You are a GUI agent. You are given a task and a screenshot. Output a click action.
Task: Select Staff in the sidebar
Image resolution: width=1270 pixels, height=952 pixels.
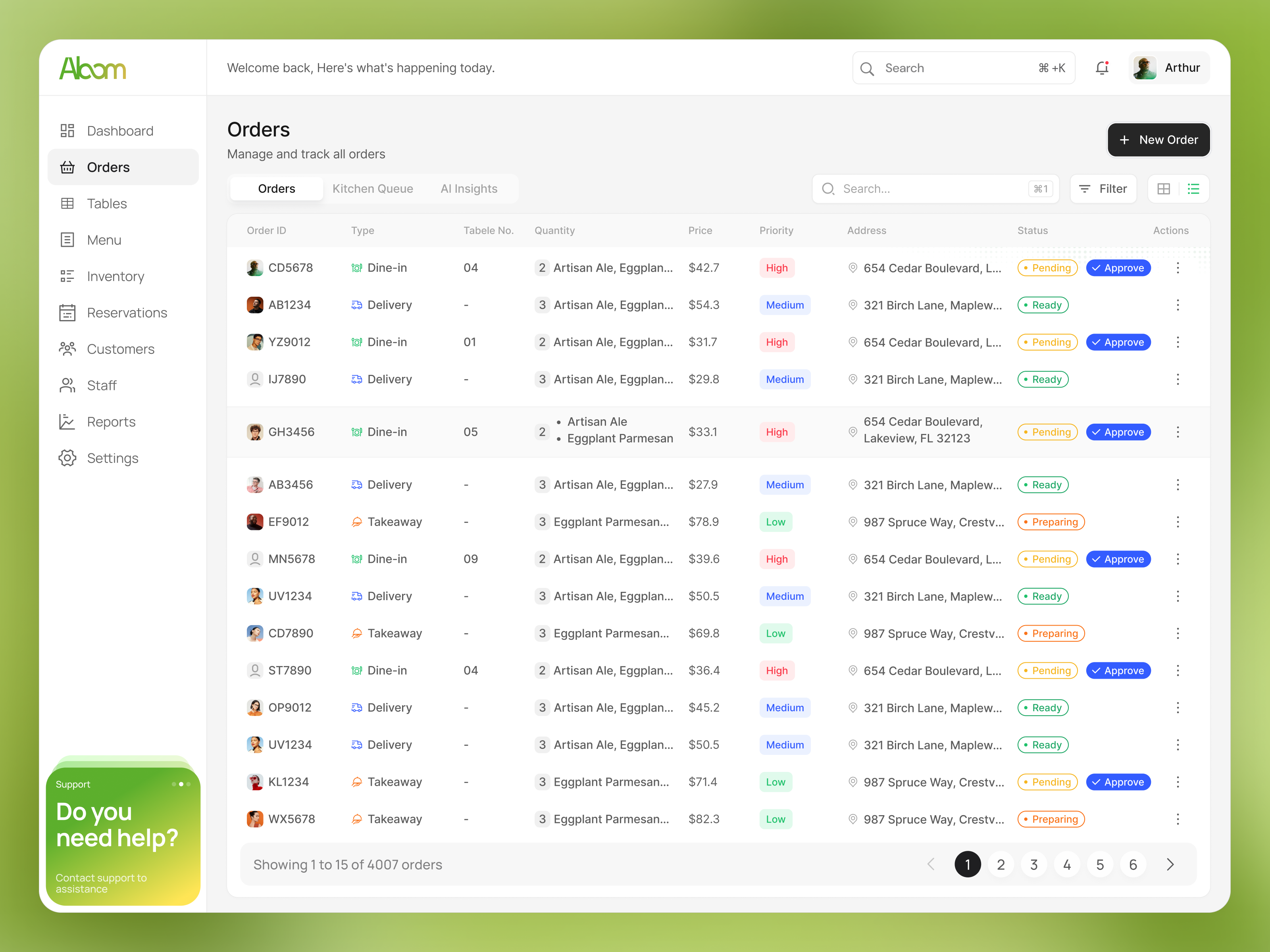pyautogui.click(x=102, y=385)
